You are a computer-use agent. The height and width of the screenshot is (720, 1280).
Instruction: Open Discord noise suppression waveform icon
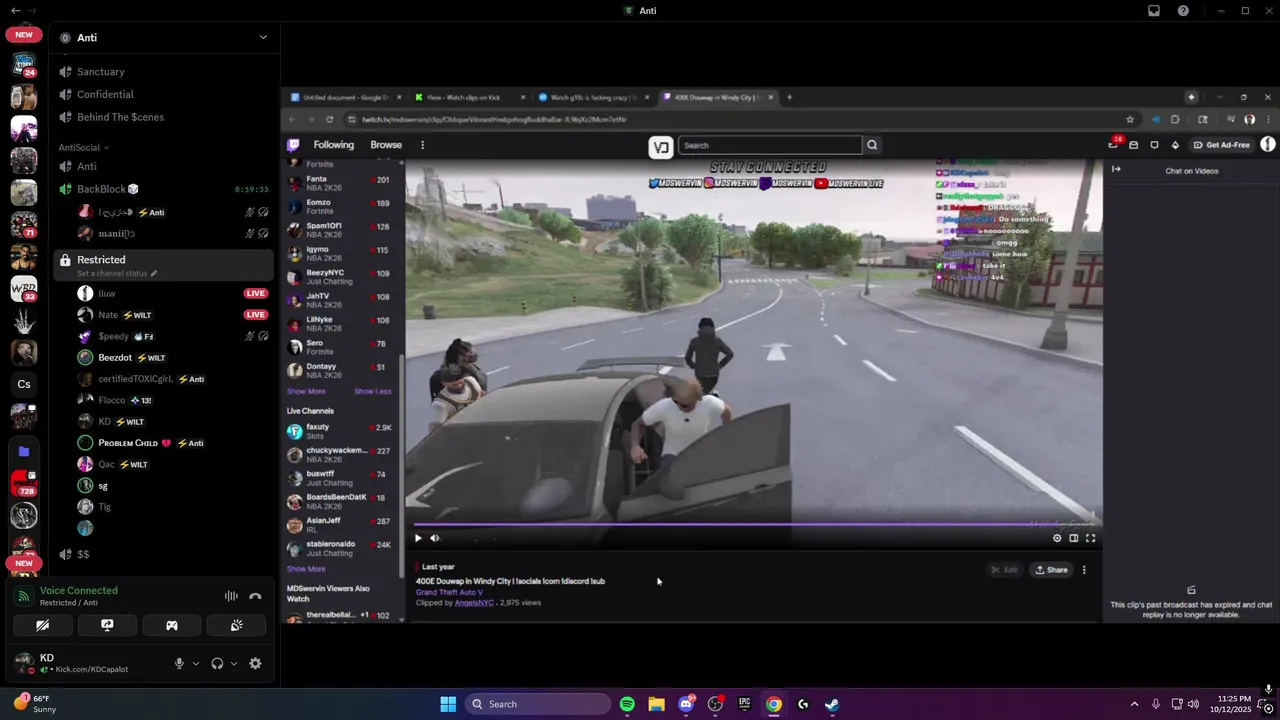pos(231,596)
